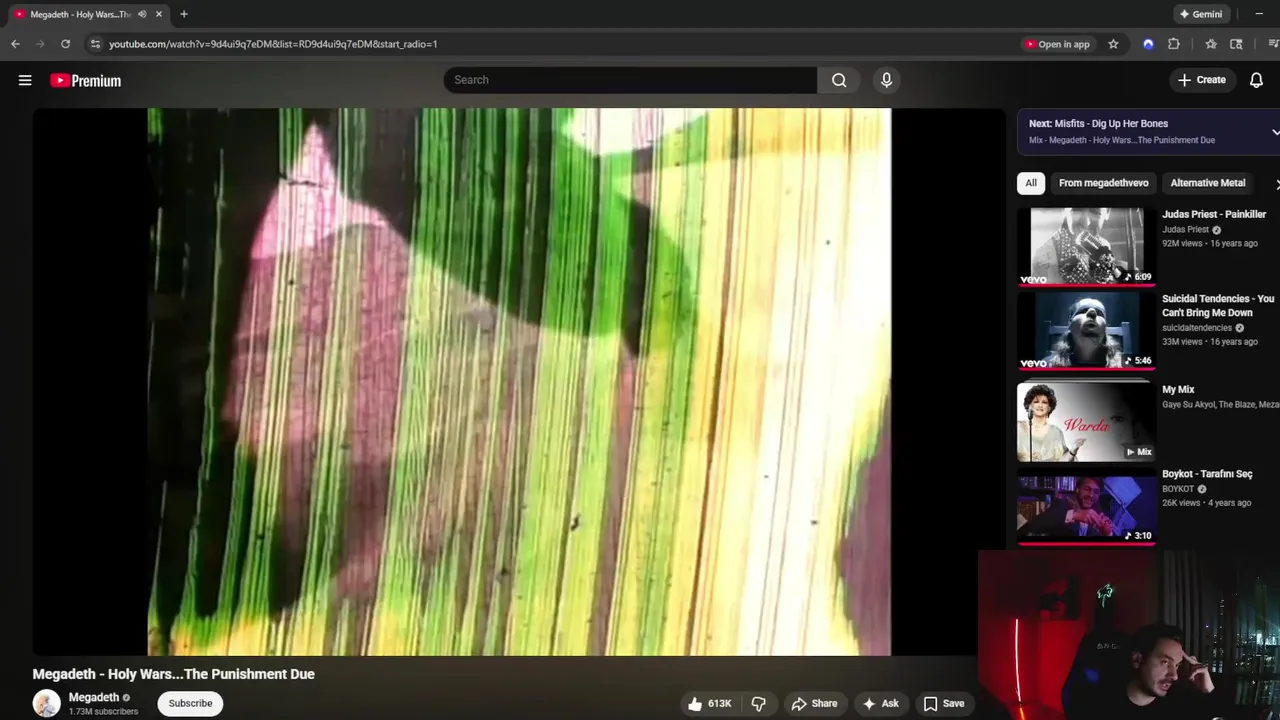Click Next: Misfits - Dig Up Her Bones

pos(1098,124)
